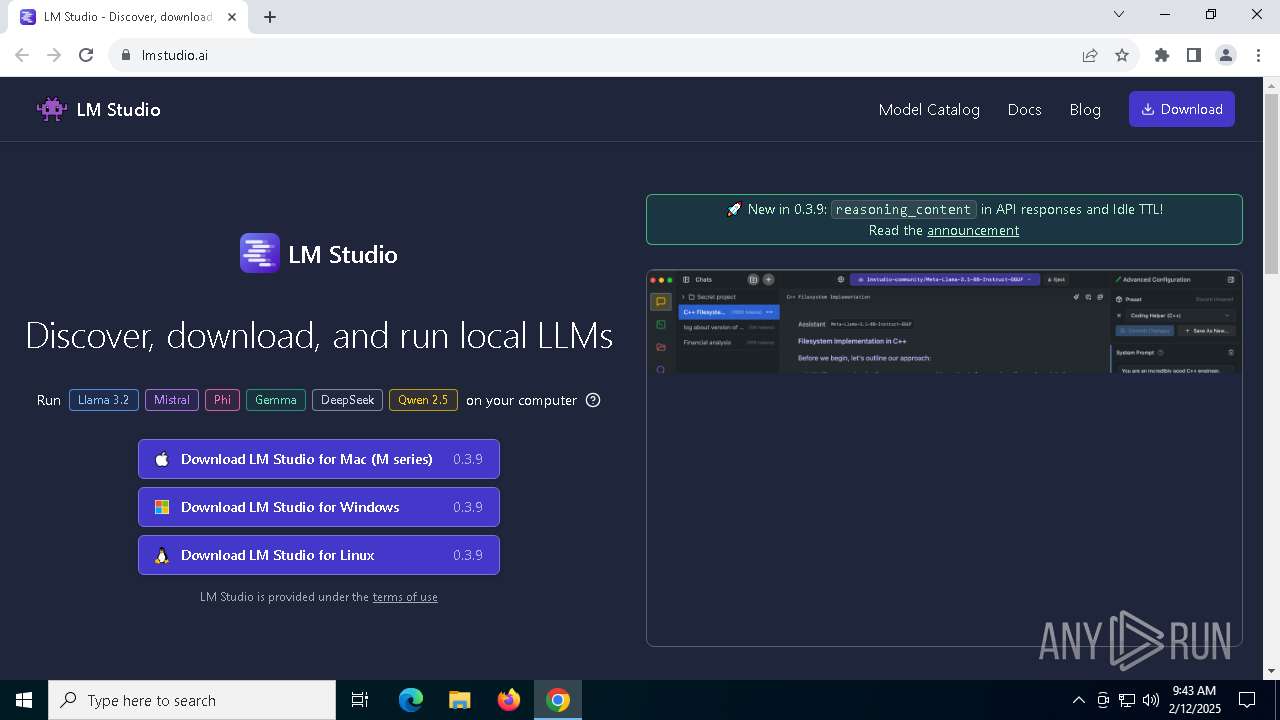Go back to previous page
1280x720 pixels.
coord(22,55)
